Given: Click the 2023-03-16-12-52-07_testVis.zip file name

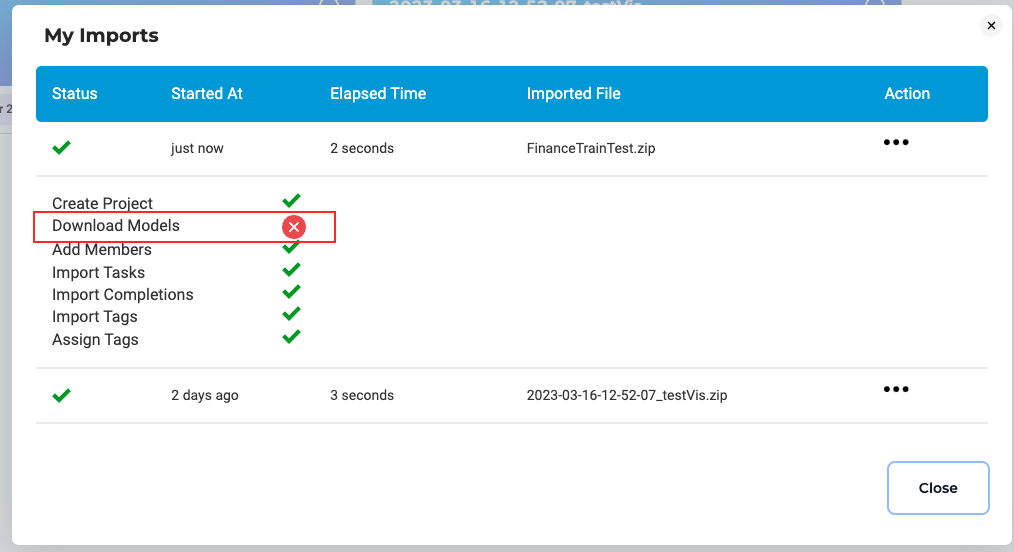Looking at the screenshot, I should [x=626, y=395].
